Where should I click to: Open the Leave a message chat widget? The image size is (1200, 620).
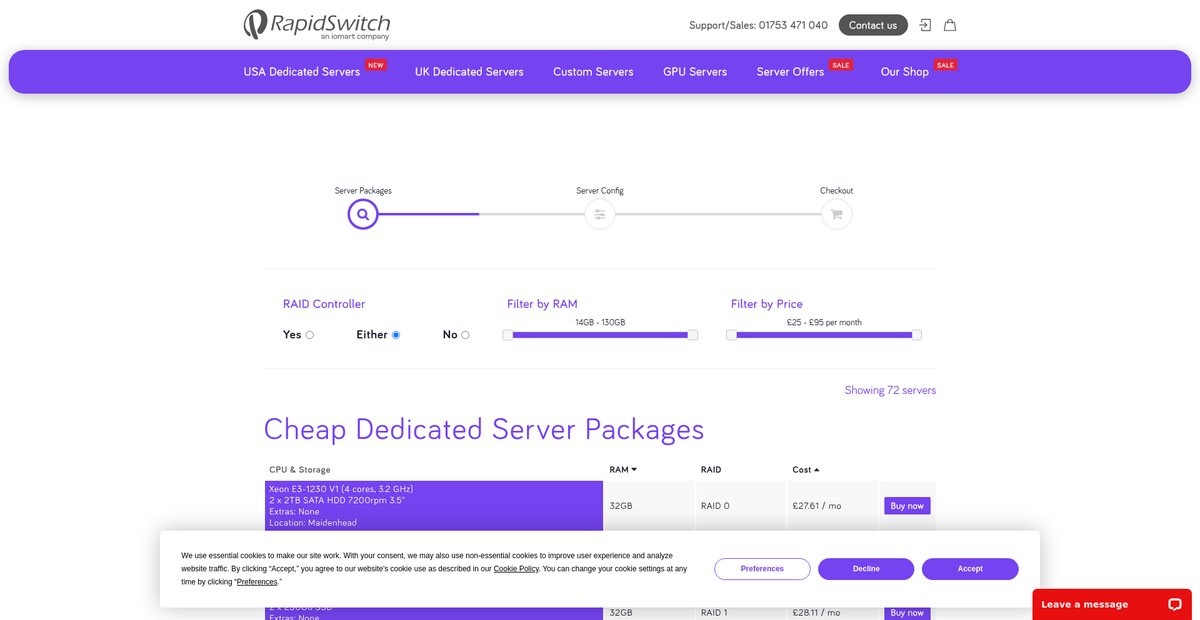pos(1112,604)
